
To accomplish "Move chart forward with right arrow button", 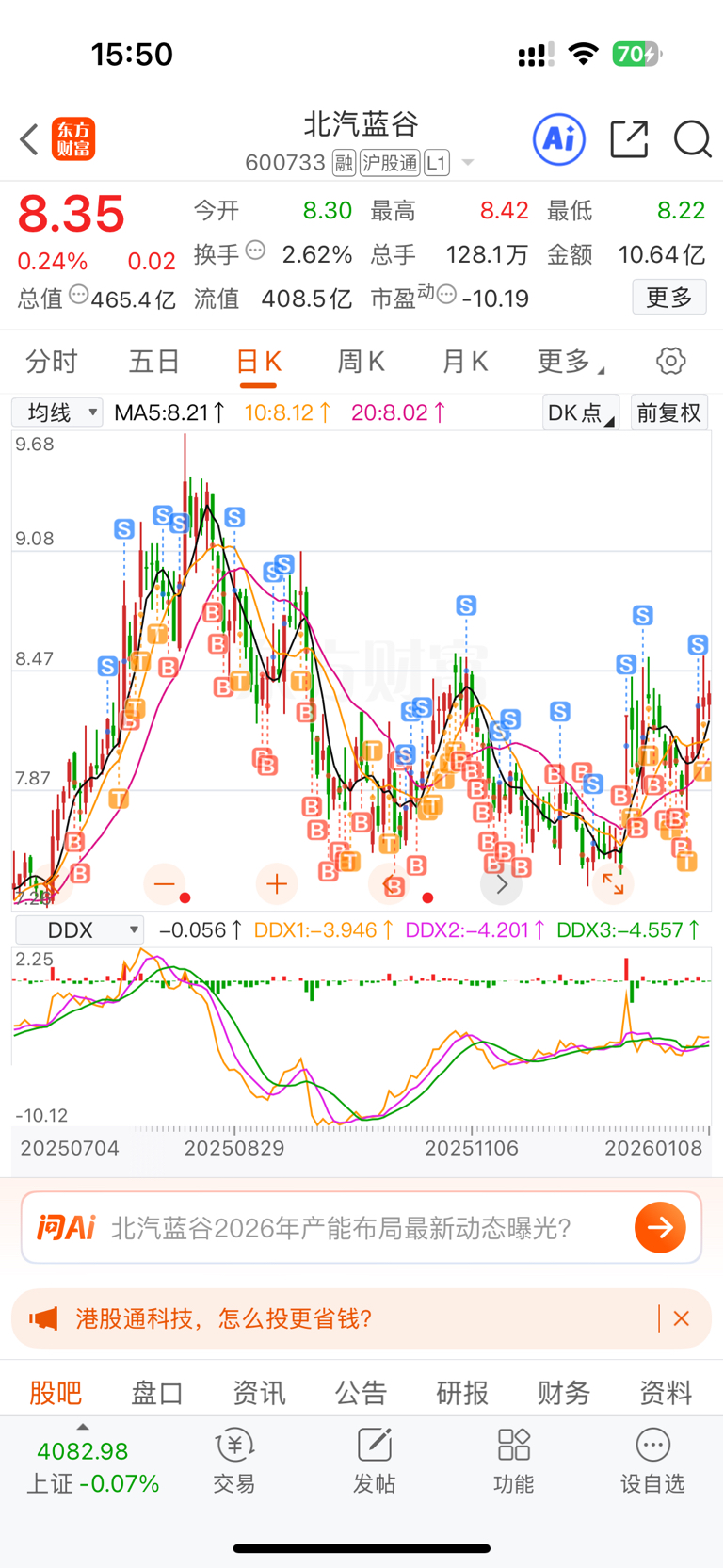I will point(502,884).
